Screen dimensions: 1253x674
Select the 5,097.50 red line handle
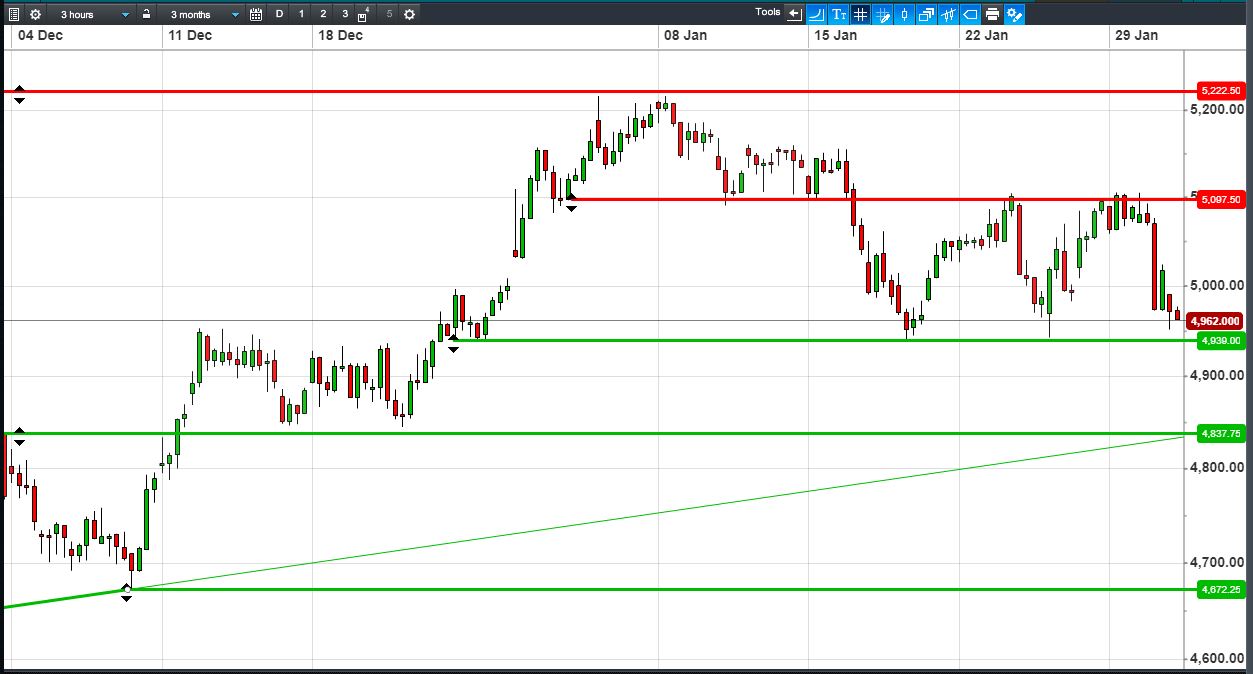tap(571, 202)
